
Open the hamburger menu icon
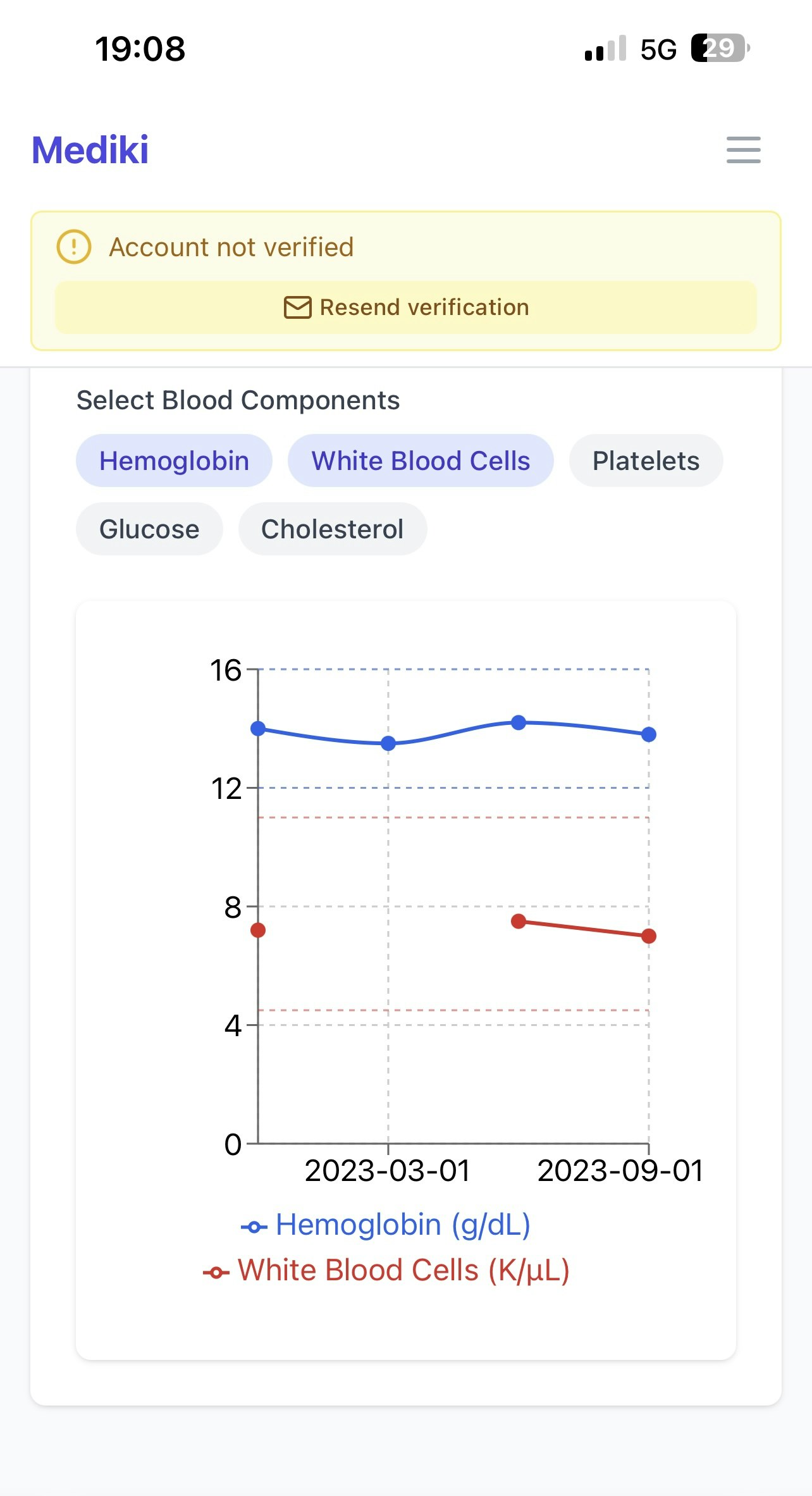click(743, 150)
